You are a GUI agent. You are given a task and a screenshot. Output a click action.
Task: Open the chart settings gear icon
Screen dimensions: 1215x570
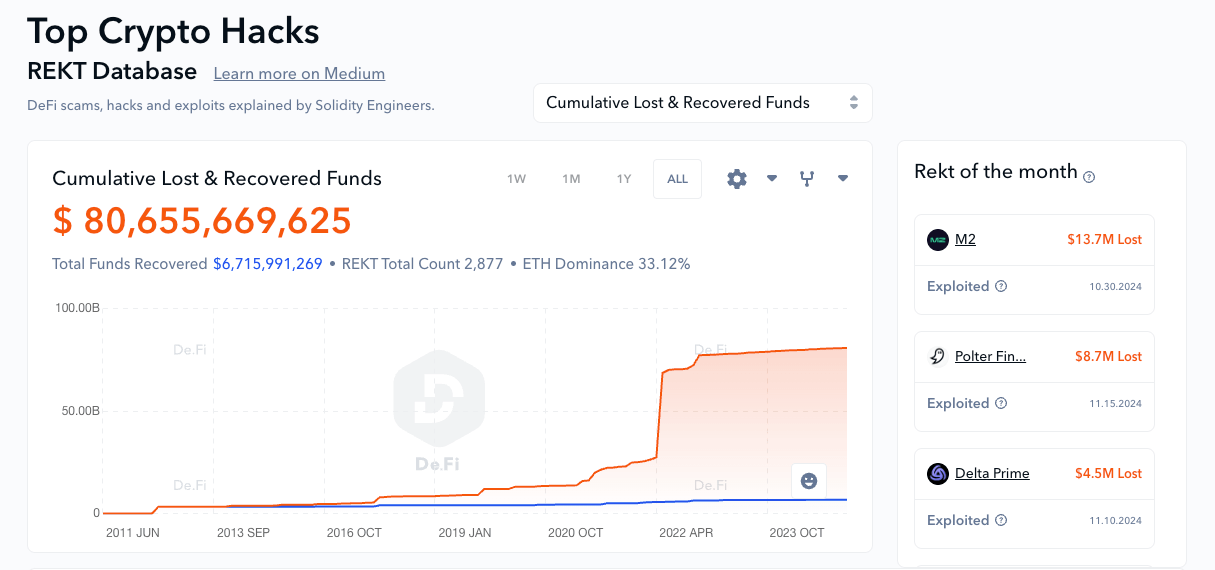[737, 179]
